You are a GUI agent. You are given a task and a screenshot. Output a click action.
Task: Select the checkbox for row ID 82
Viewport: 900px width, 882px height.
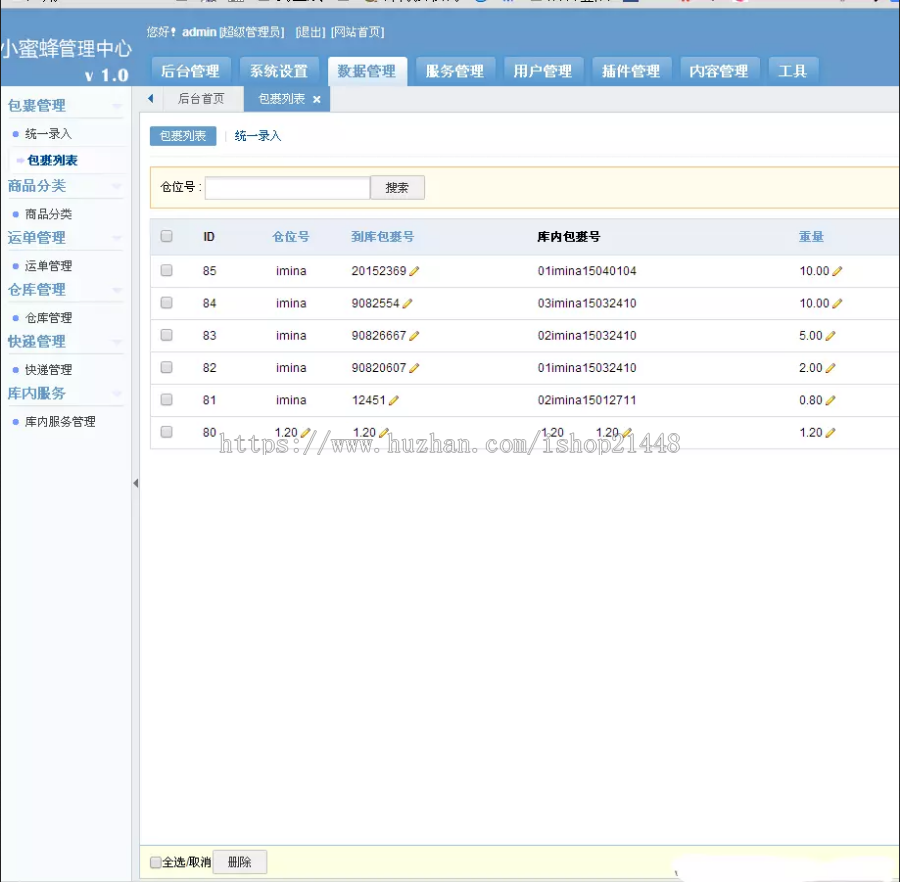coord(167,367)
